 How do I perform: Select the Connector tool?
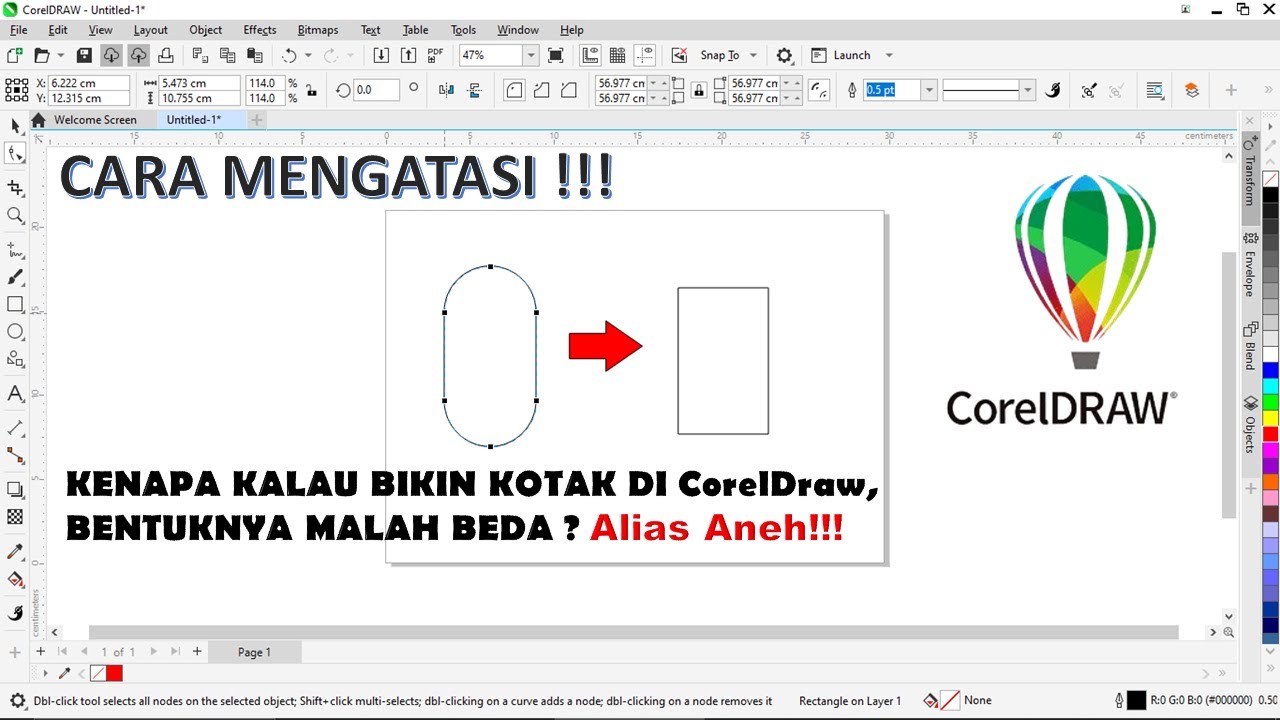pyautogui.click(x=15, y=455)
